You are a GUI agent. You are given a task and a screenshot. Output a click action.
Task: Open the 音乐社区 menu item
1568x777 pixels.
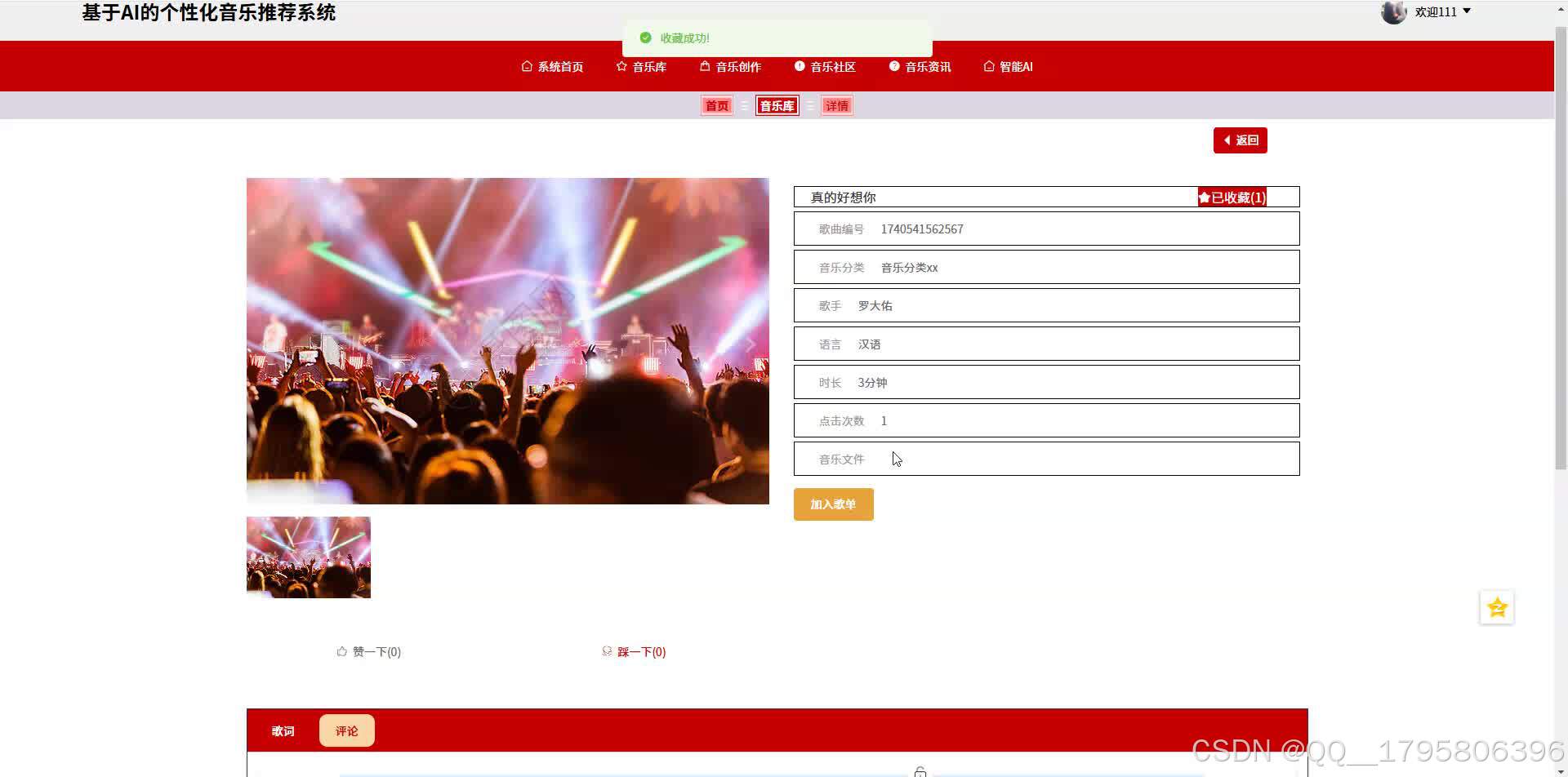825,67
